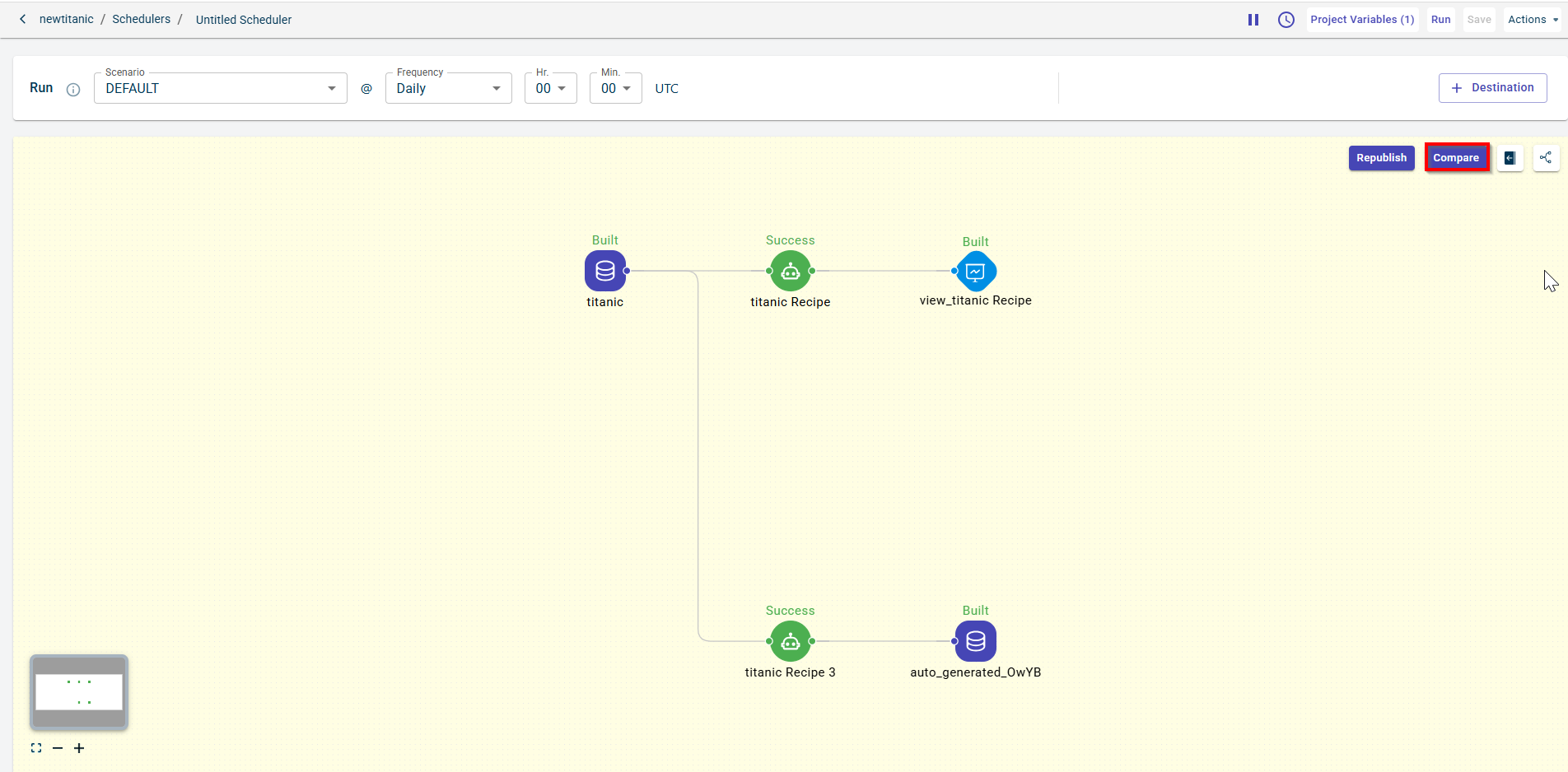1568x772 pixels.
Task: Toggle the side panel collapse icon
Action: click(1510, 158)
